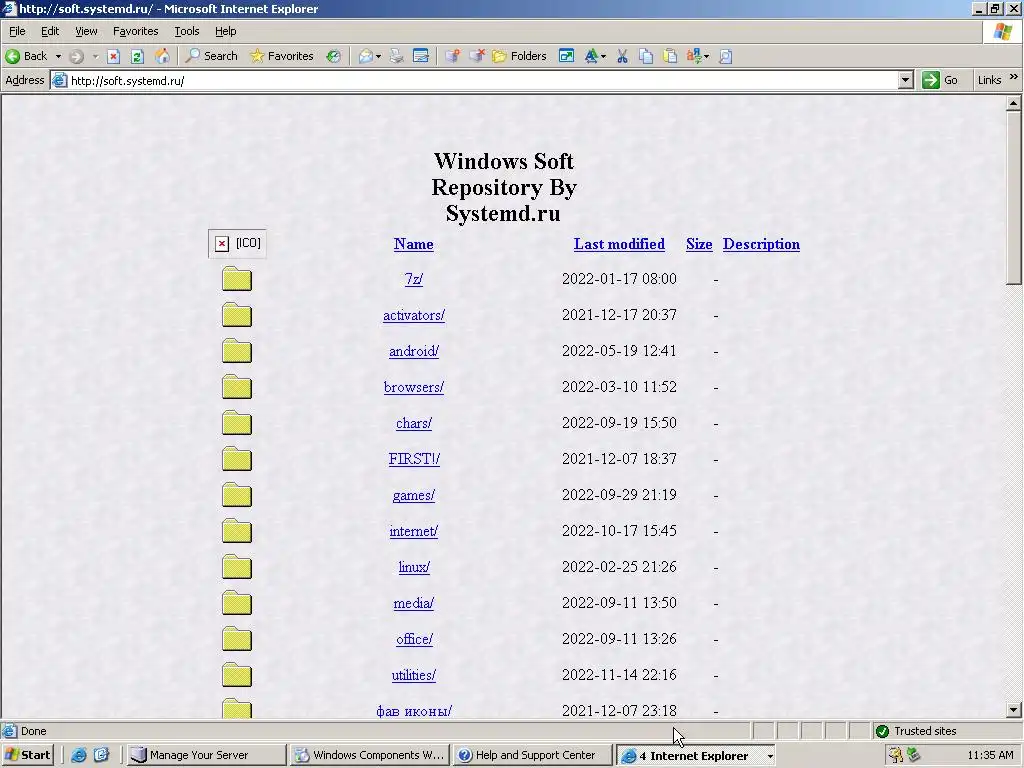Screen dimensions: 1024x768
Task: Open the 7z/ folder link
Action: [413, 279]
